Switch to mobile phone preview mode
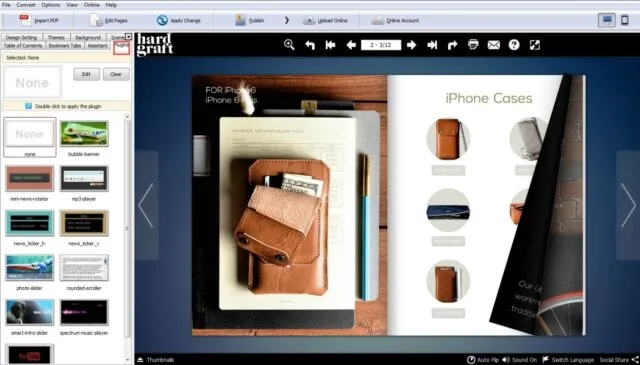This screenshot has width=640, height=365. pos(624,20)
